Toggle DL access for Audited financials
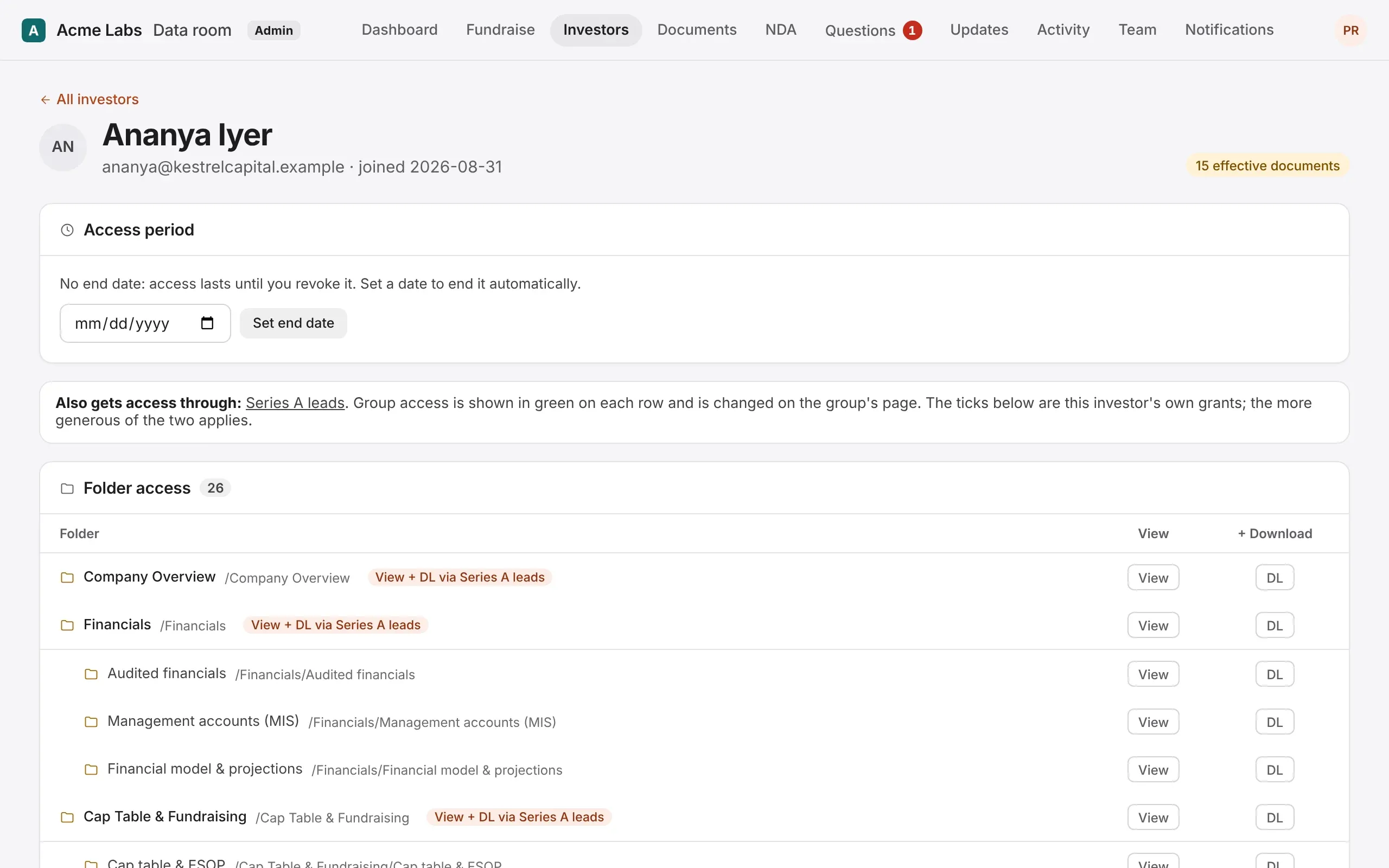This screenshot has height=868, width=1389. click(x=1275, y=674)
